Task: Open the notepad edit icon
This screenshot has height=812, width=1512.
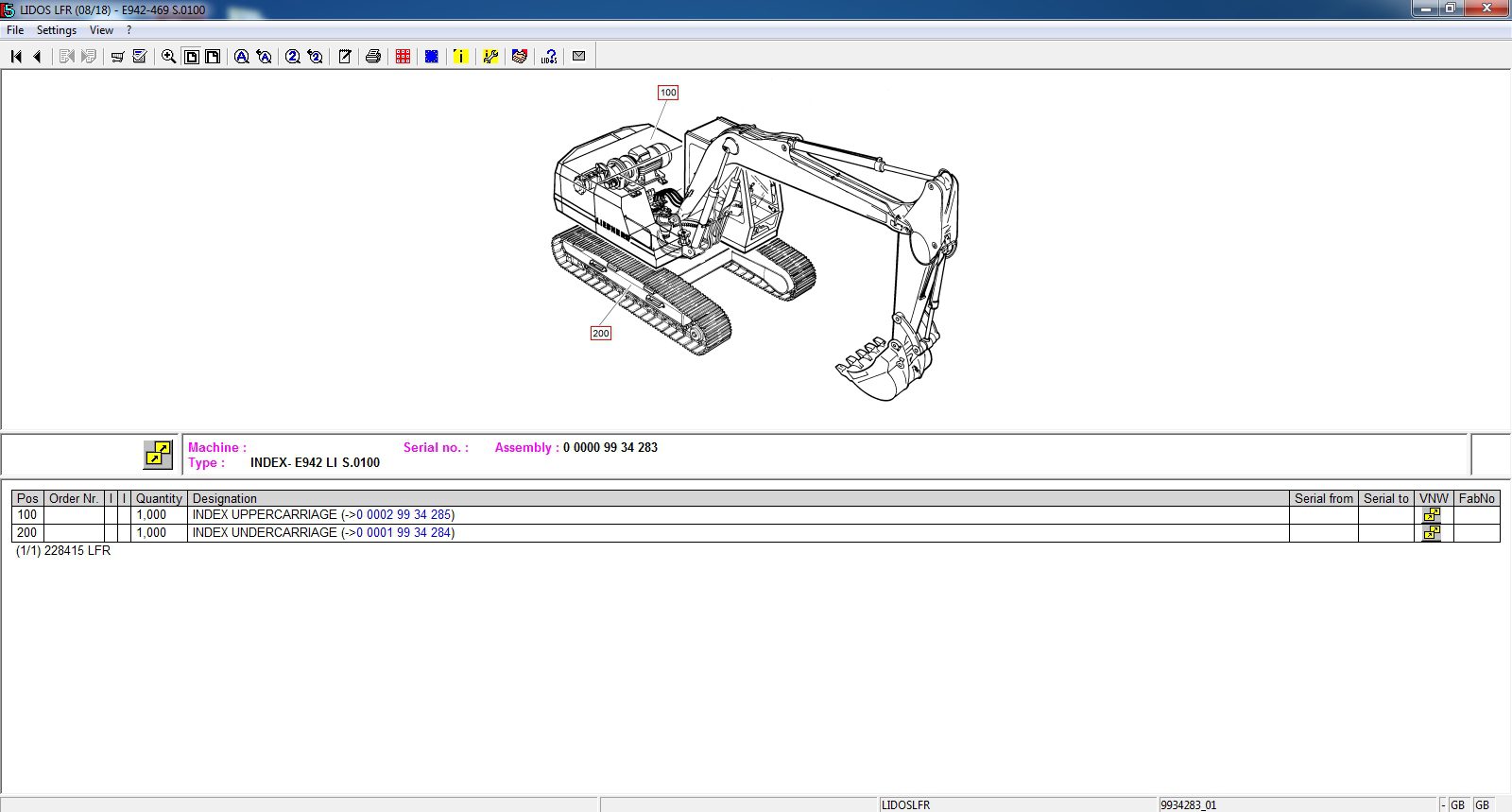Action: tap(344, 57)
